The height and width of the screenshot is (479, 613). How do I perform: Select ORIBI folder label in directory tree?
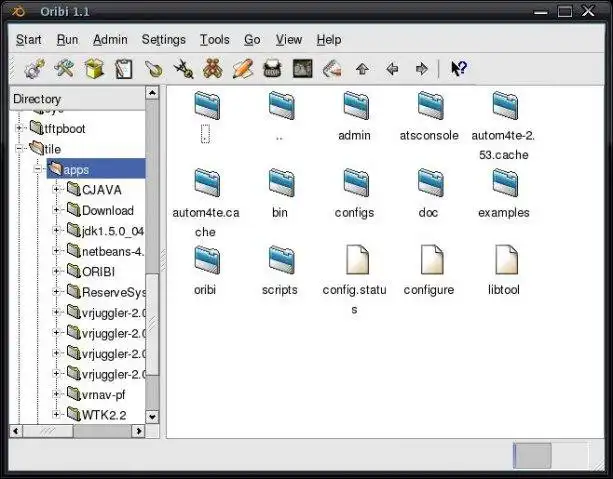click(x=99, y=272)
